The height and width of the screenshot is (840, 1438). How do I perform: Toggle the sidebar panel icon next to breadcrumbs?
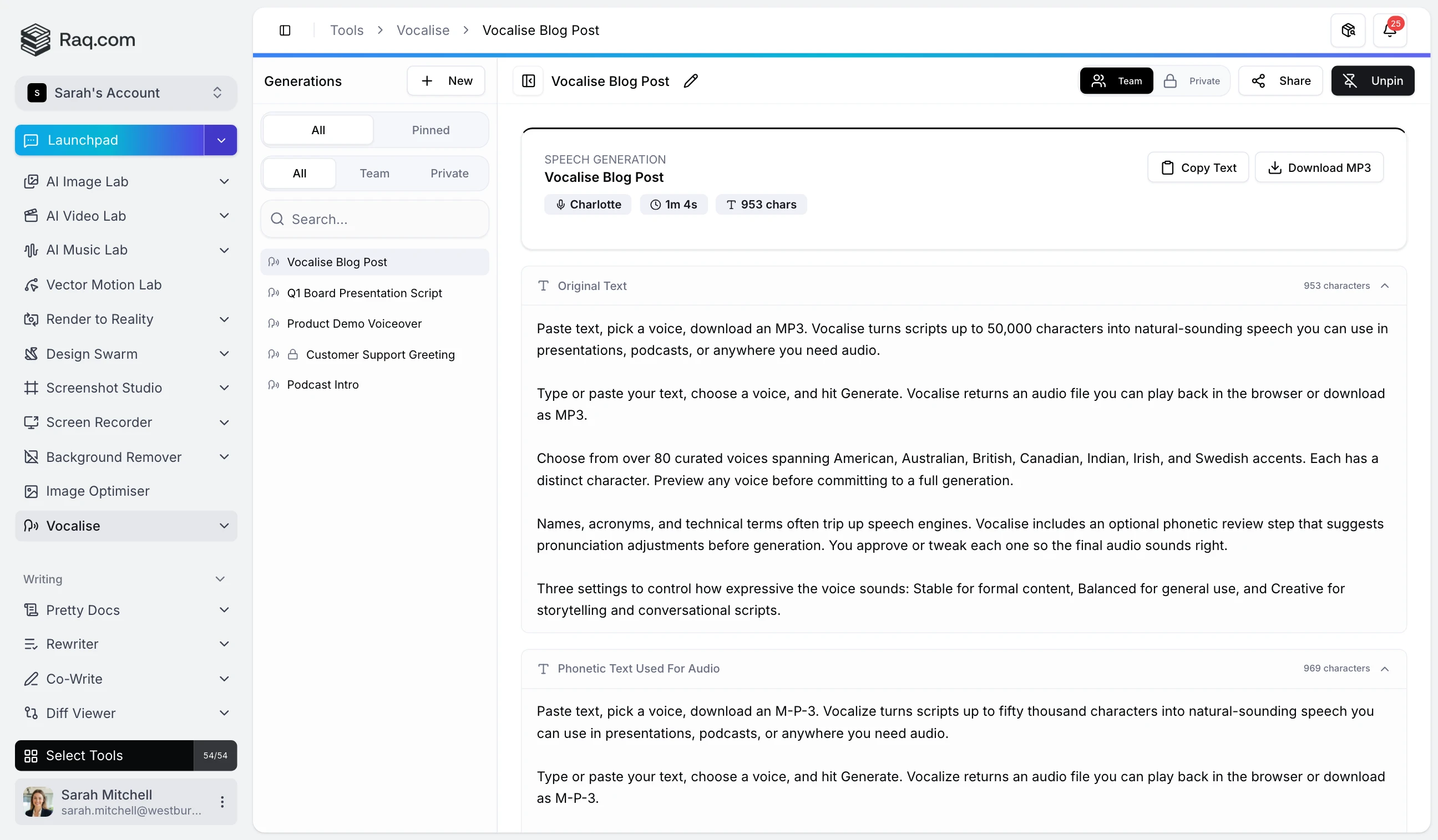[x=285, y=30]
